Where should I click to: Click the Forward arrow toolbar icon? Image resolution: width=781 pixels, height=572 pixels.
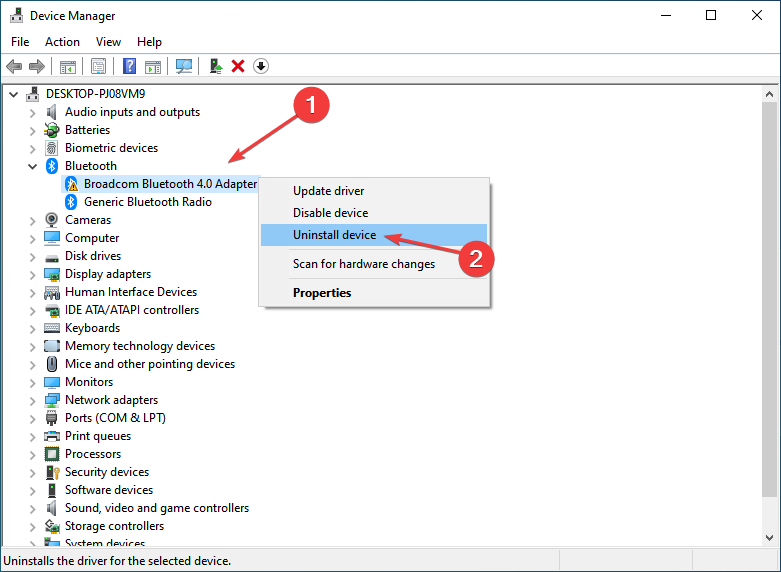pos(37,66)
